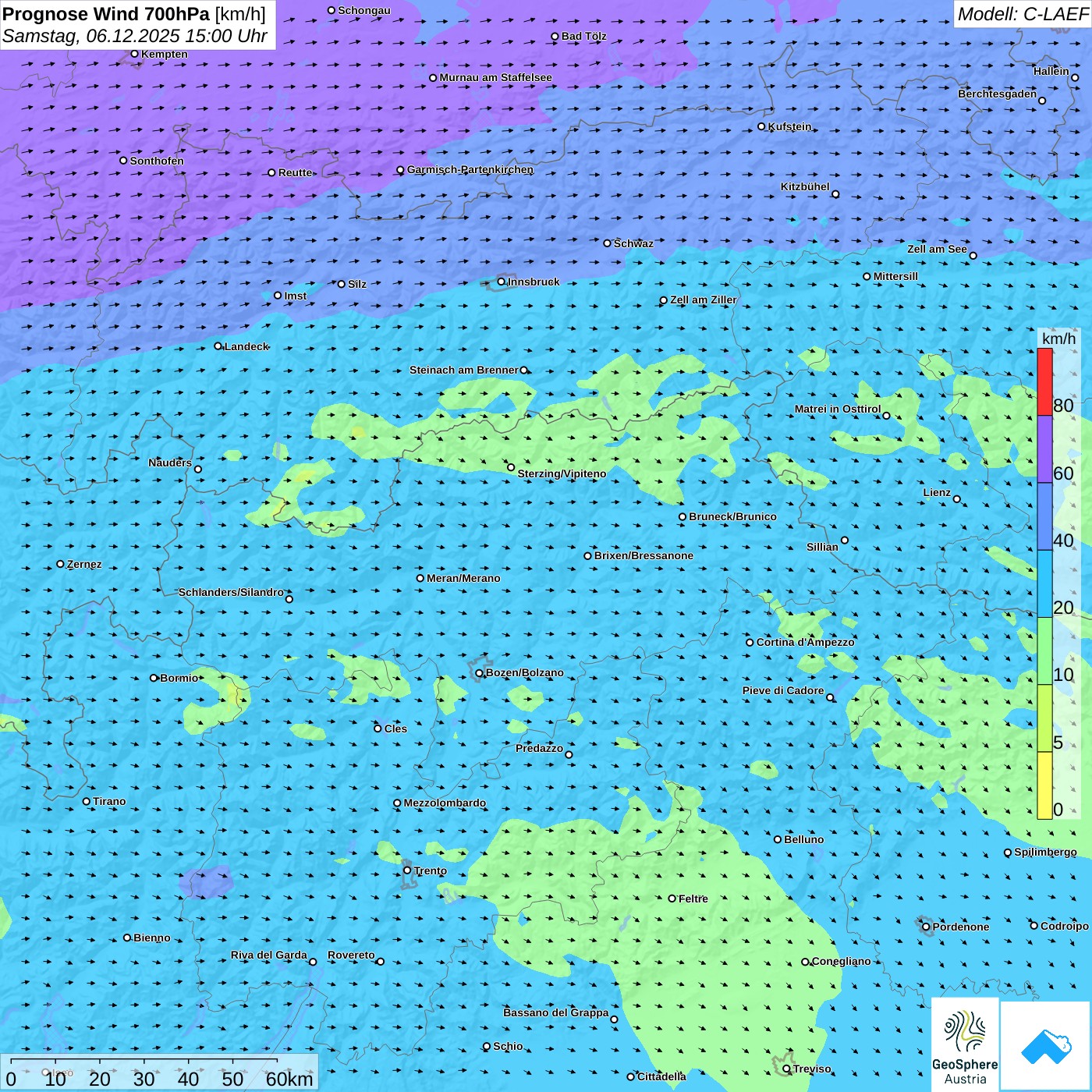Click the Lienz location dot

coord(957,499)
